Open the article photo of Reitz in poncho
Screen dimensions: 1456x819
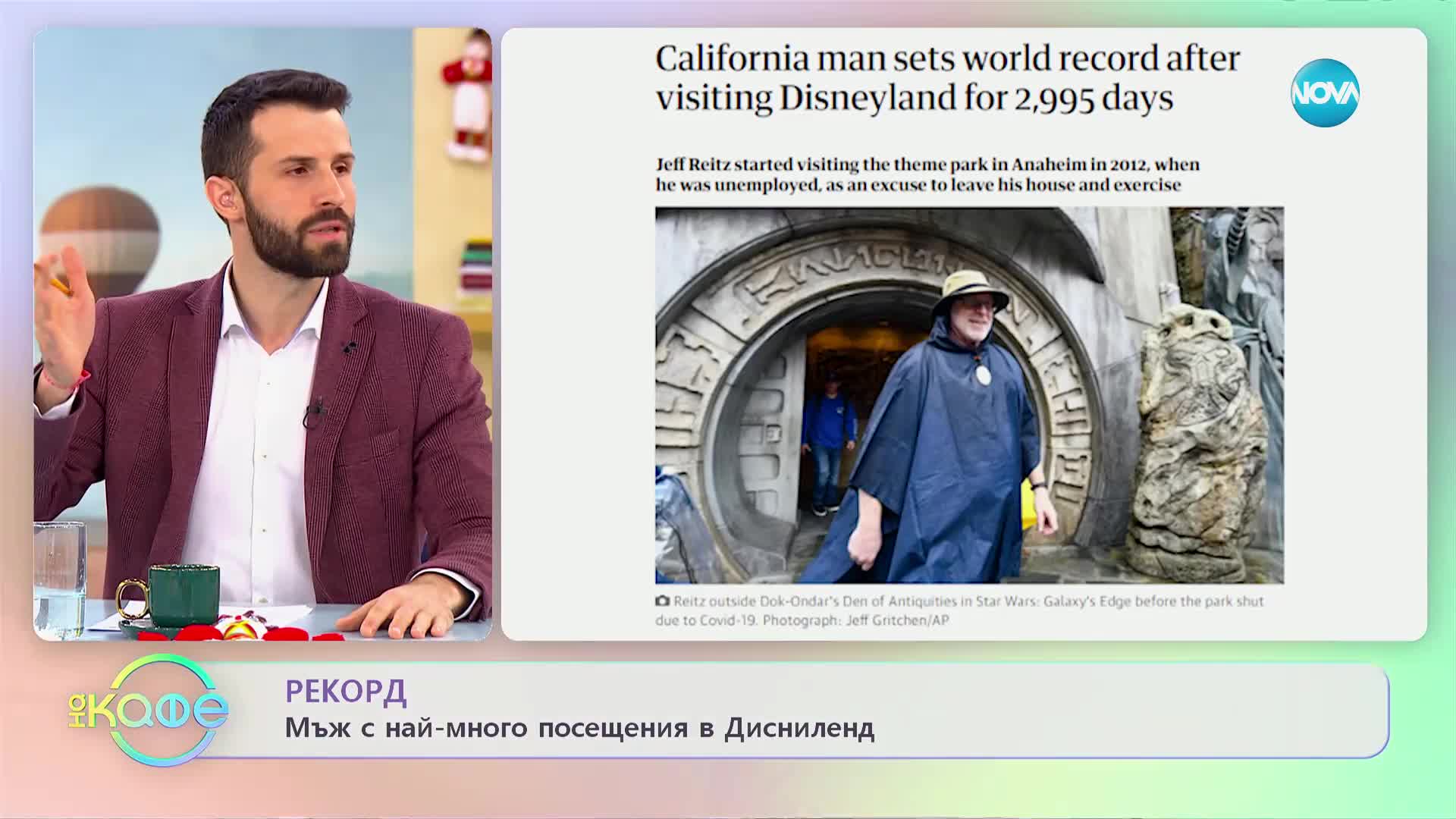pos(969,395)
